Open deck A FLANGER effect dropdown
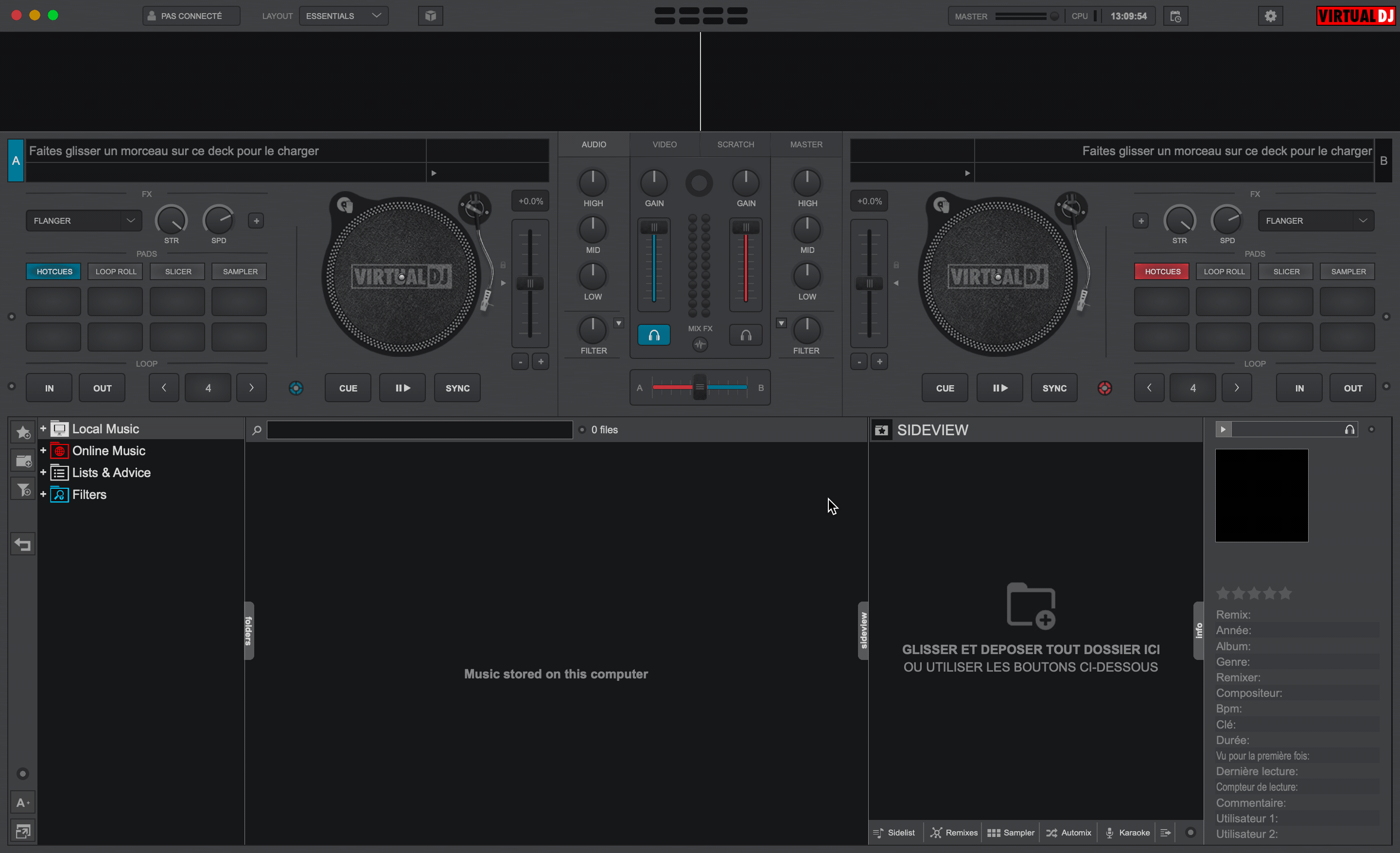Screen dimensions: 1400x853 point(84,220)
